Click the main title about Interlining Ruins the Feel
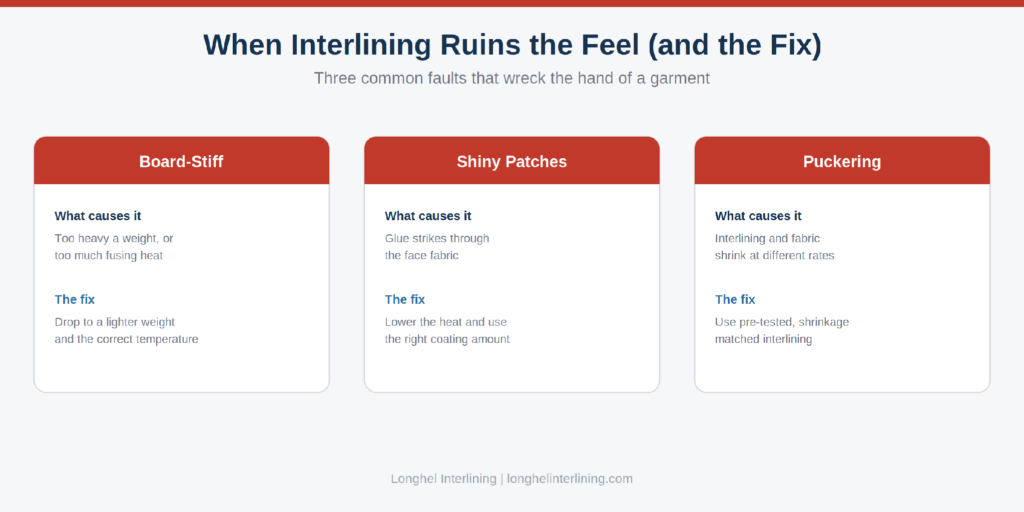Screen dimensions: 1024x512 pyautogui.click(x=512, y=45)
